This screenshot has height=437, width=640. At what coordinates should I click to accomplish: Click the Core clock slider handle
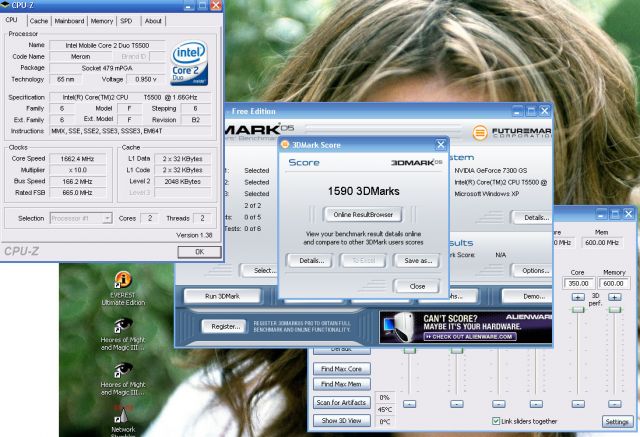coord(578,310)
